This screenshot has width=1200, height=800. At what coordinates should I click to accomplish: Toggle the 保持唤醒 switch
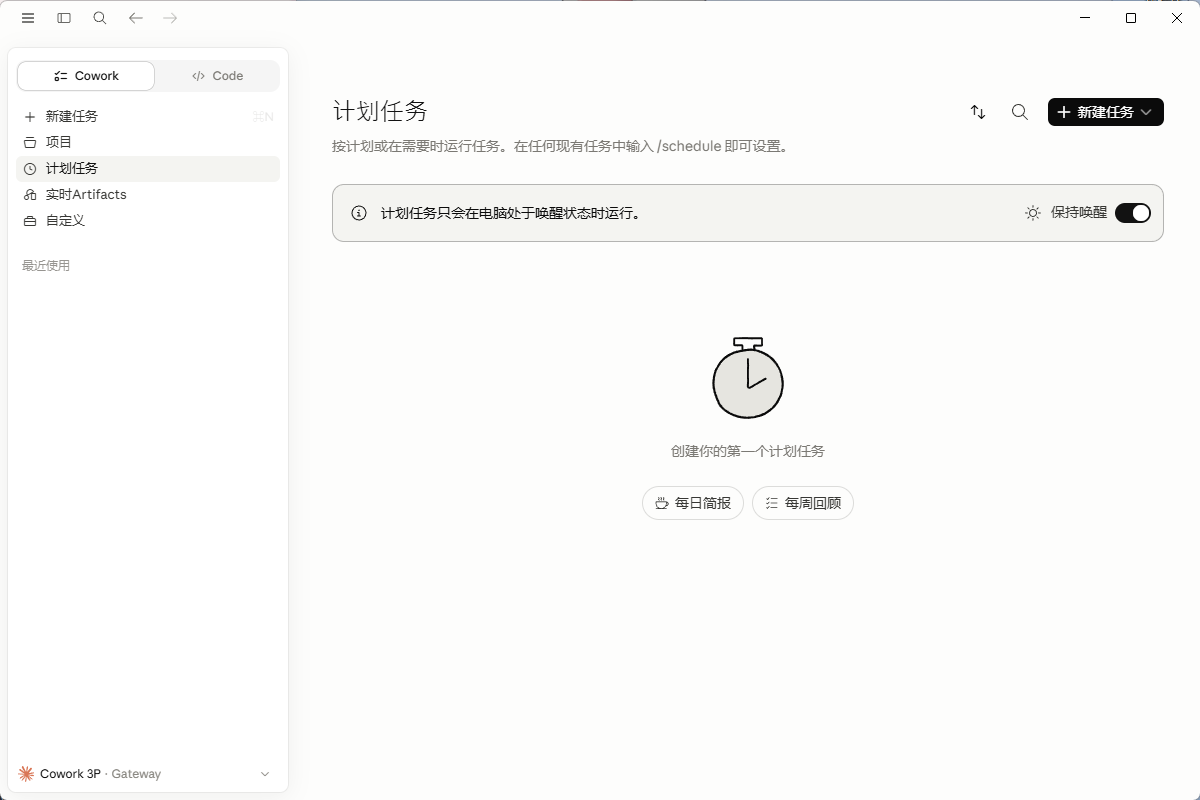1133,213
